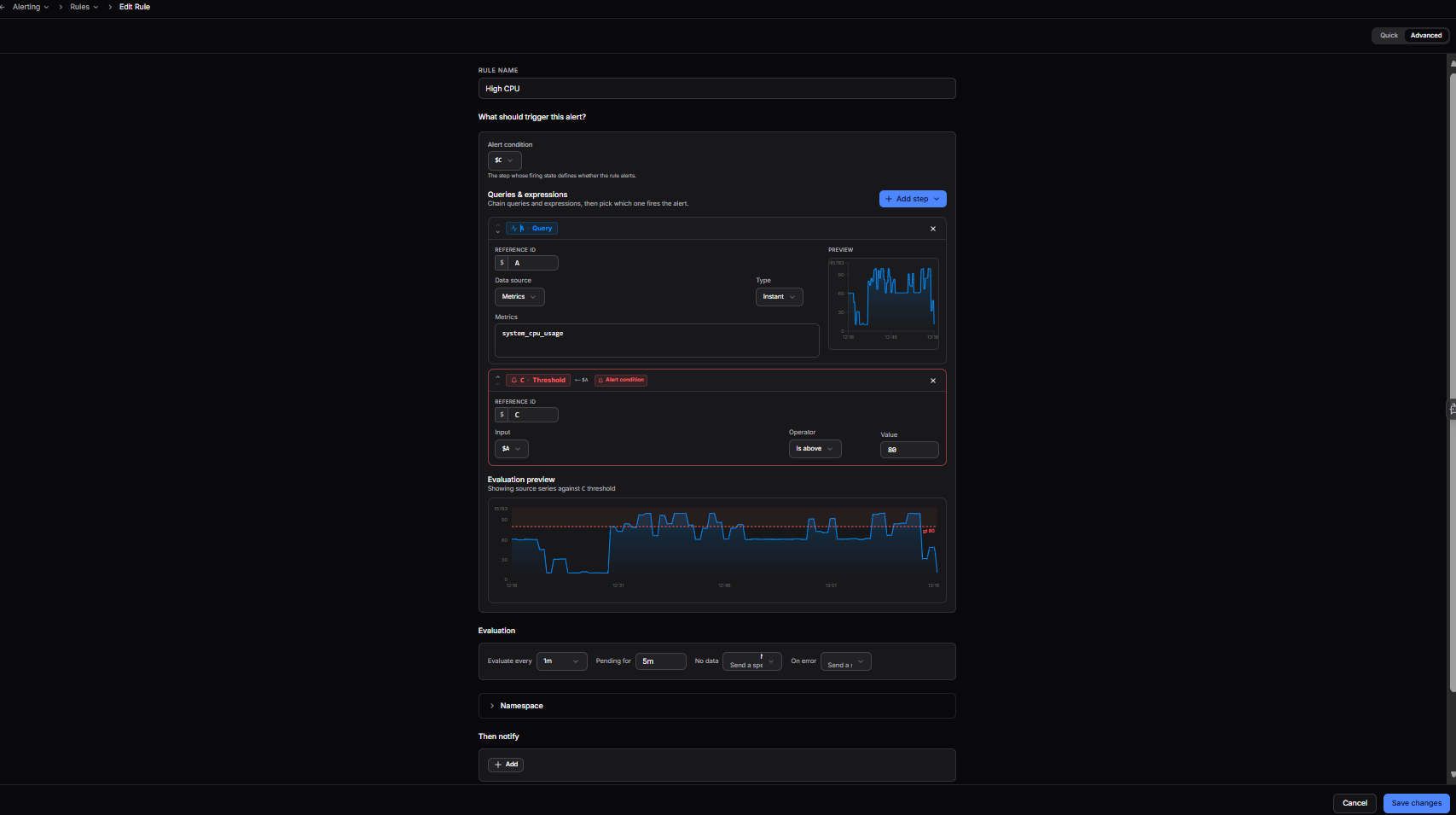Open the Alert condition $C dropdown
The height and width of the screenshot is (815, 1456).
pos(504,160)
